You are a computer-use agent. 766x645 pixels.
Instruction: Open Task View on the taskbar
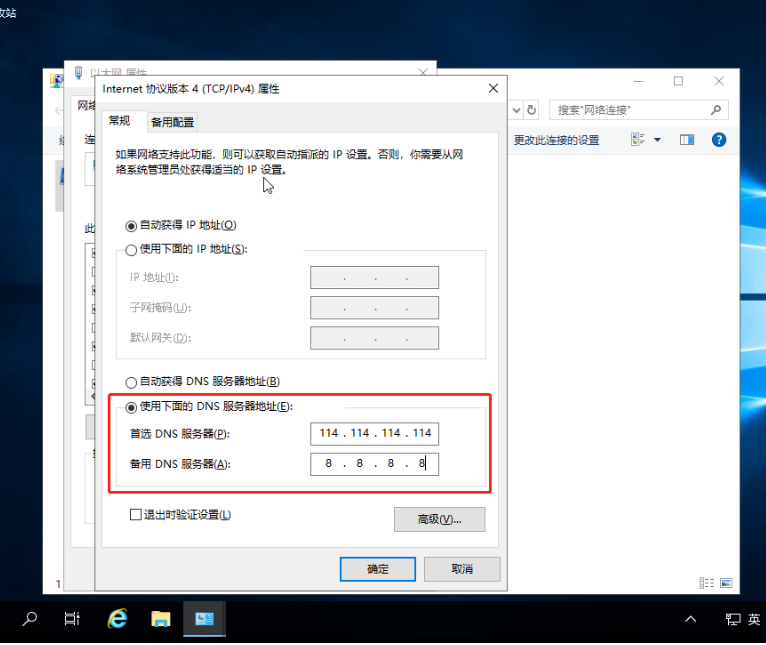(x=72, y=619)
